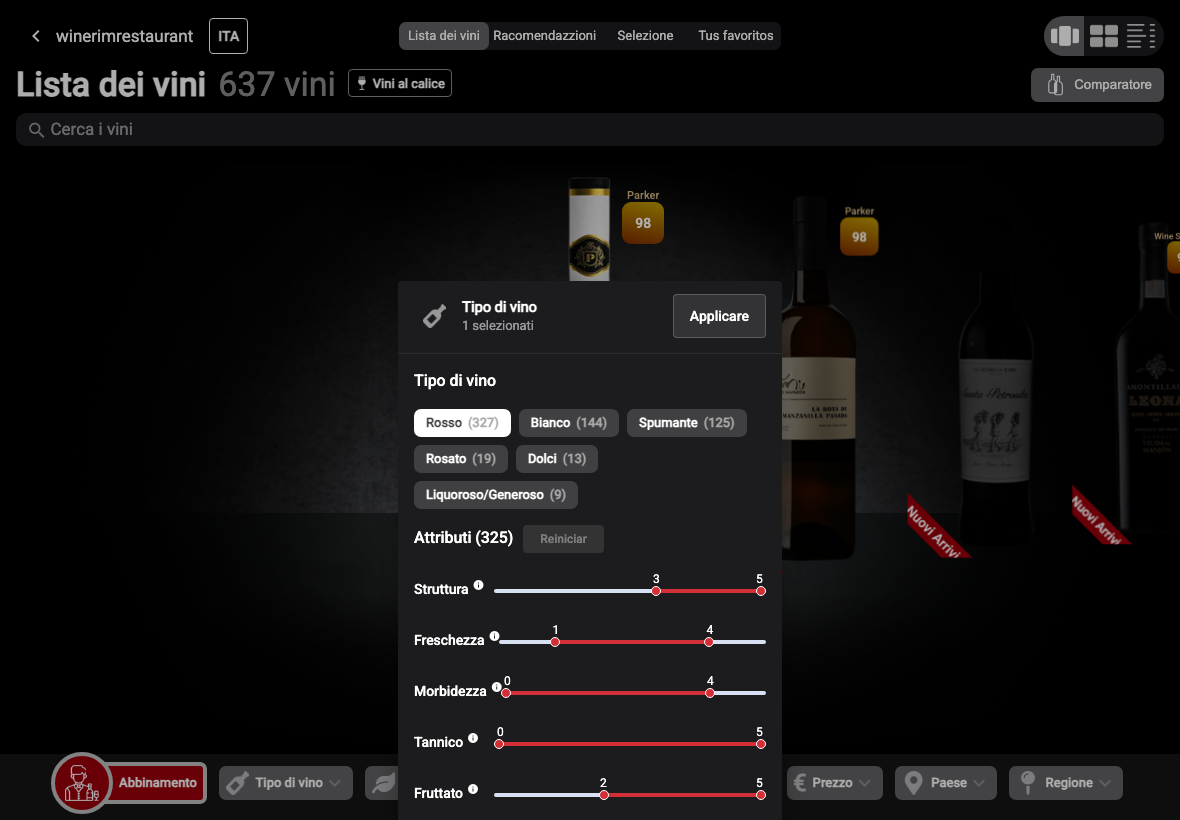Click the Tannico slider minimum handle at 0
The width and height of the screenshot is (1180, 820).
point(499,744)
